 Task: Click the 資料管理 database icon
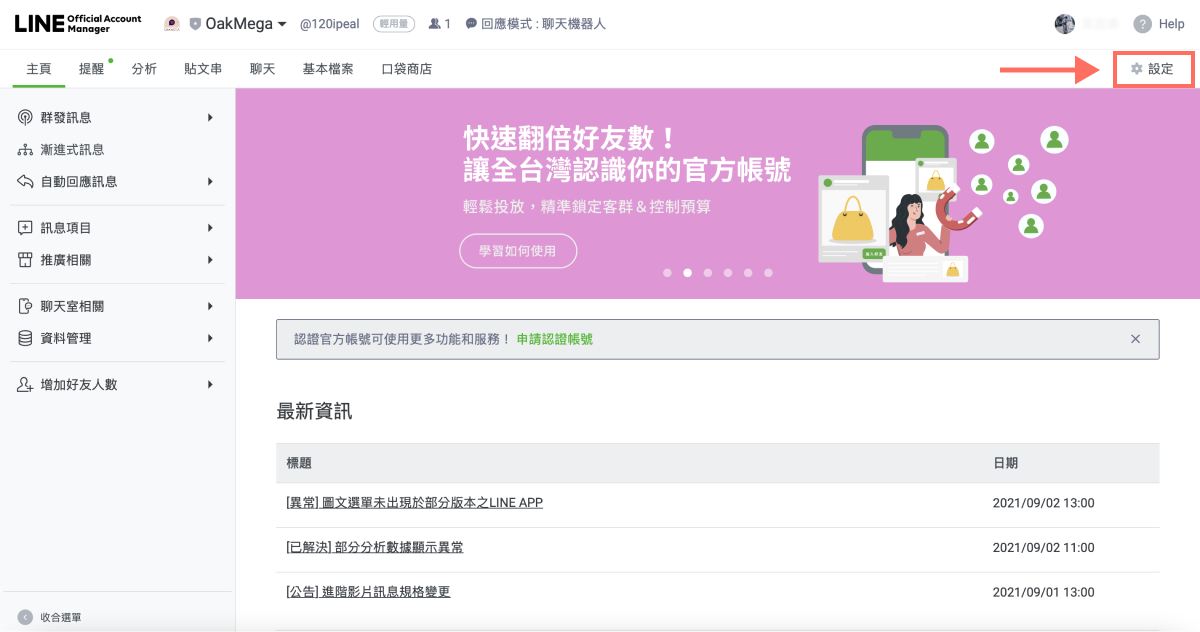(x=25, y=339)
